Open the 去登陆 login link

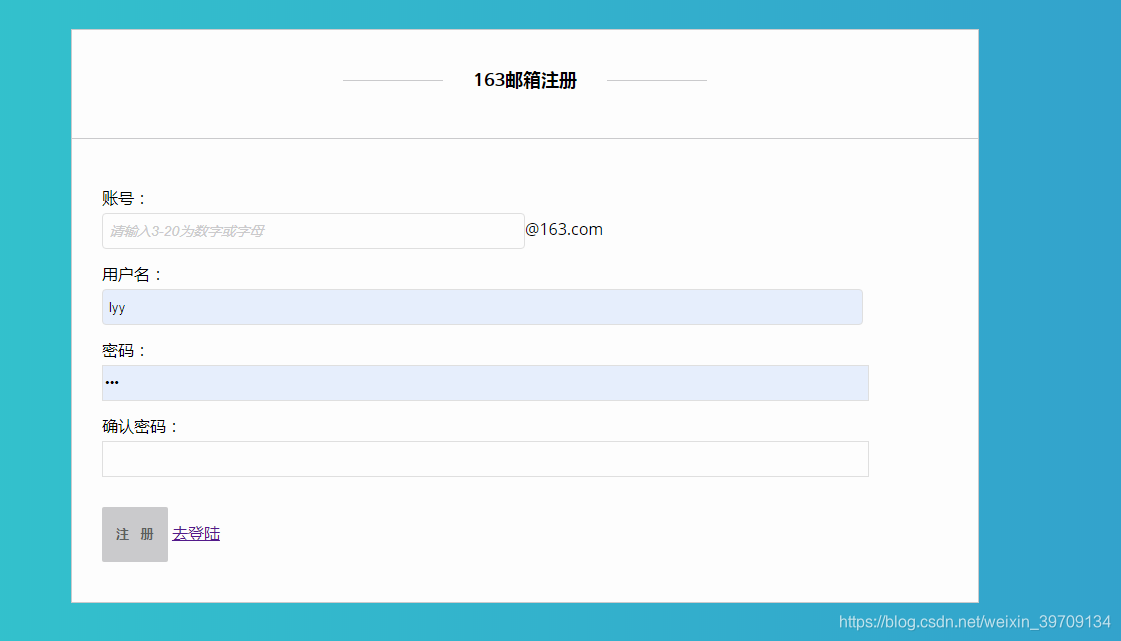click(196, 533)
